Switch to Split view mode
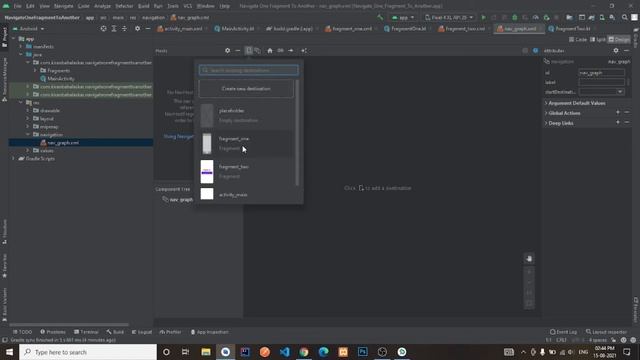This screenshot has height=360, width=640. point(598,40)
